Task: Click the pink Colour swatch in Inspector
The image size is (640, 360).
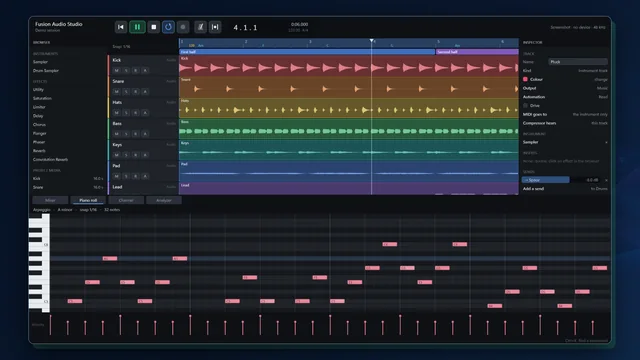Action: pos(525,79)
